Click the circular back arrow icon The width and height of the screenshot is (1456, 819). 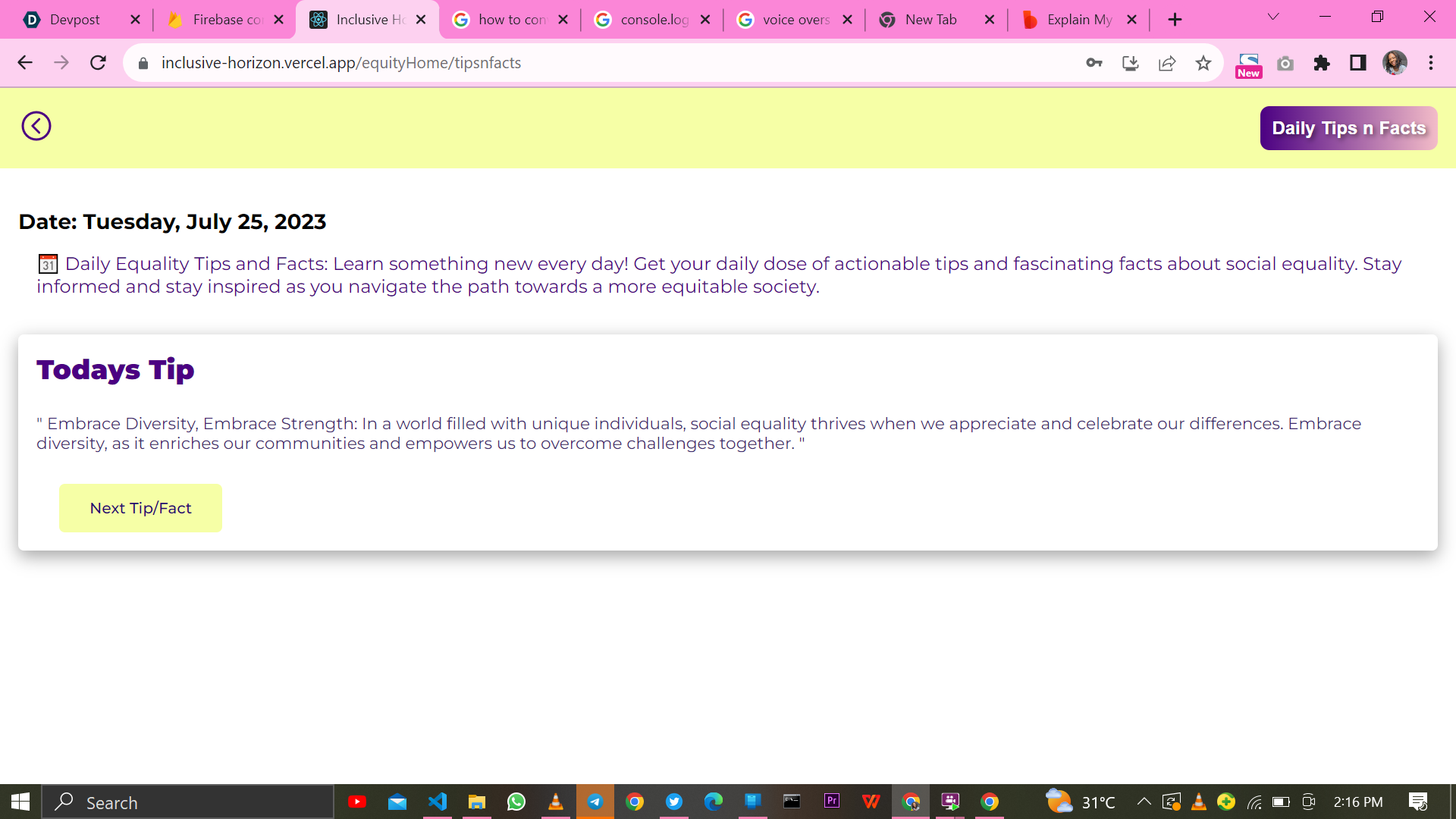36,126
